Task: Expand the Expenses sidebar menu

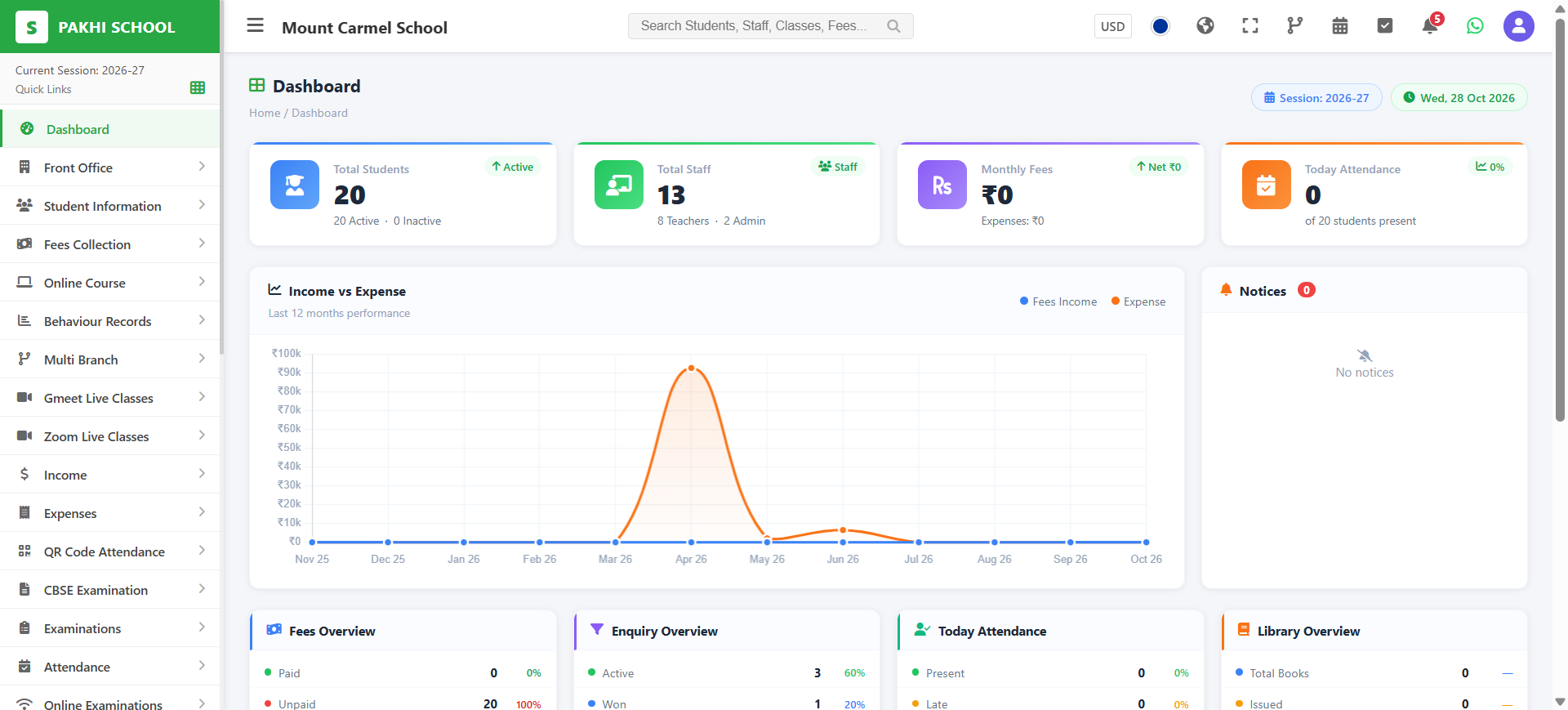Action: (110, 513)
